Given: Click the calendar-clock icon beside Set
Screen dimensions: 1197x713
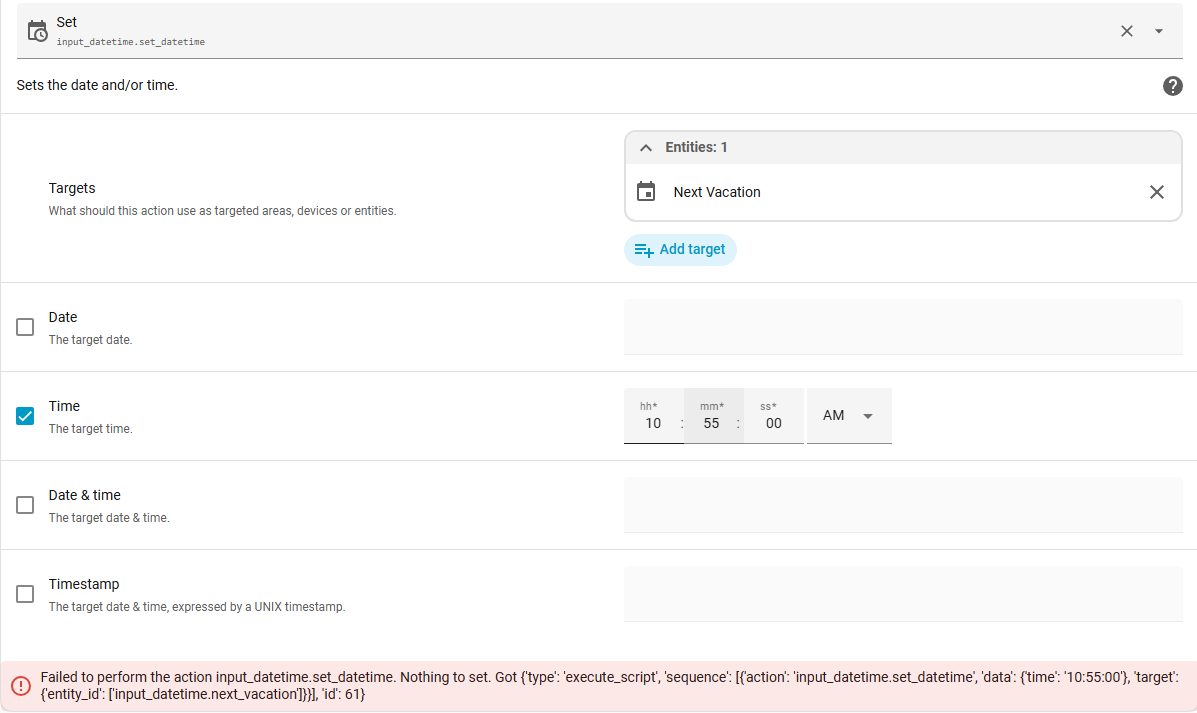Looking at the screenshot, I should click(x=37, y=31).
